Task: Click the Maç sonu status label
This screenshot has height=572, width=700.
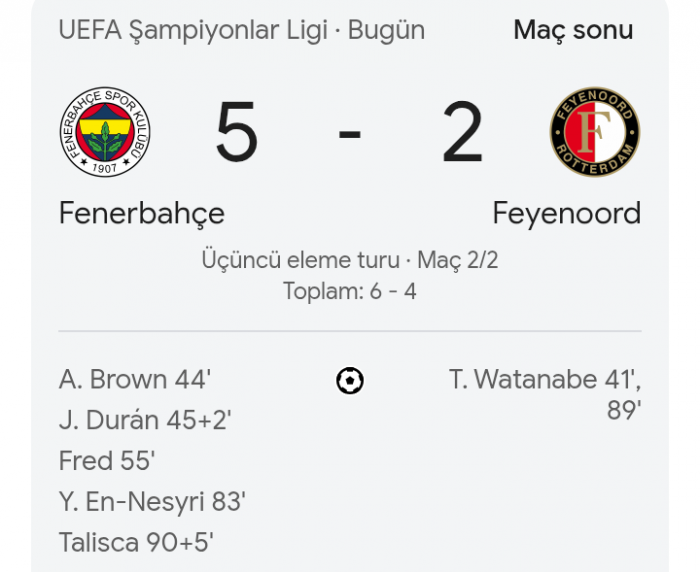Action: pos(573,30)
